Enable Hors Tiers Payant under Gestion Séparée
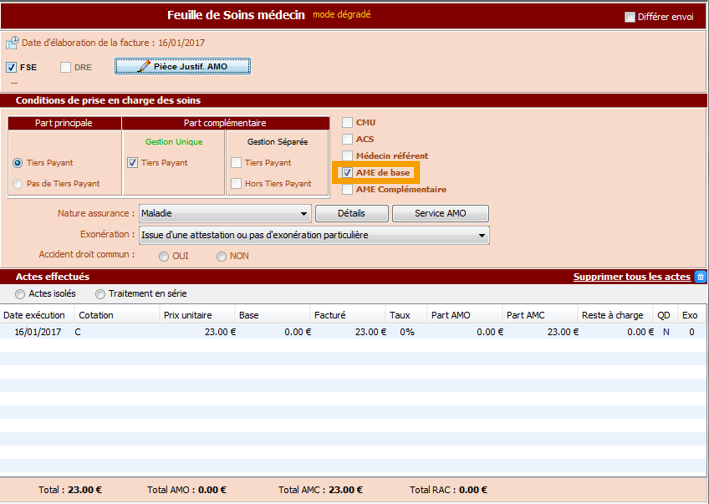 [236, 184]
